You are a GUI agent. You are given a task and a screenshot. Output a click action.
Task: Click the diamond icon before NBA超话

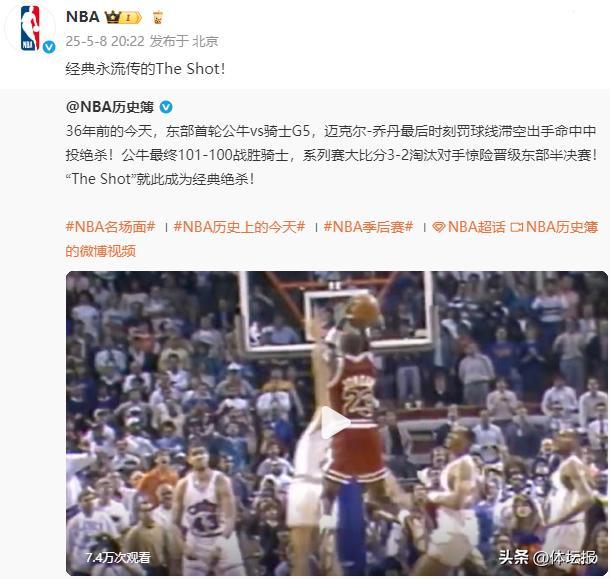point(438,227)
